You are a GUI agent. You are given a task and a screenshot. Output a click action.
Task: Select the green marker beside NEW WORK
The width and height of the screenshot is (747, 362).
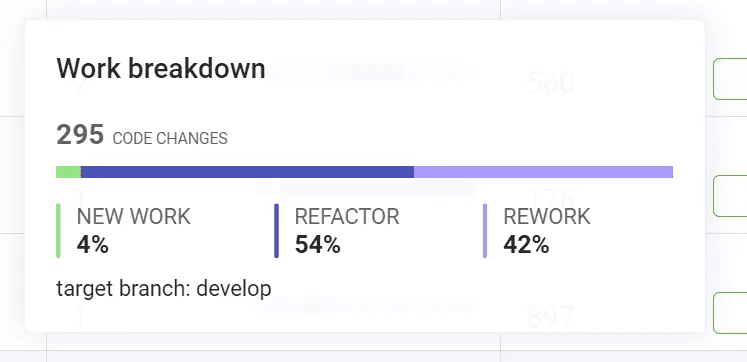click(x=58, y=231)
